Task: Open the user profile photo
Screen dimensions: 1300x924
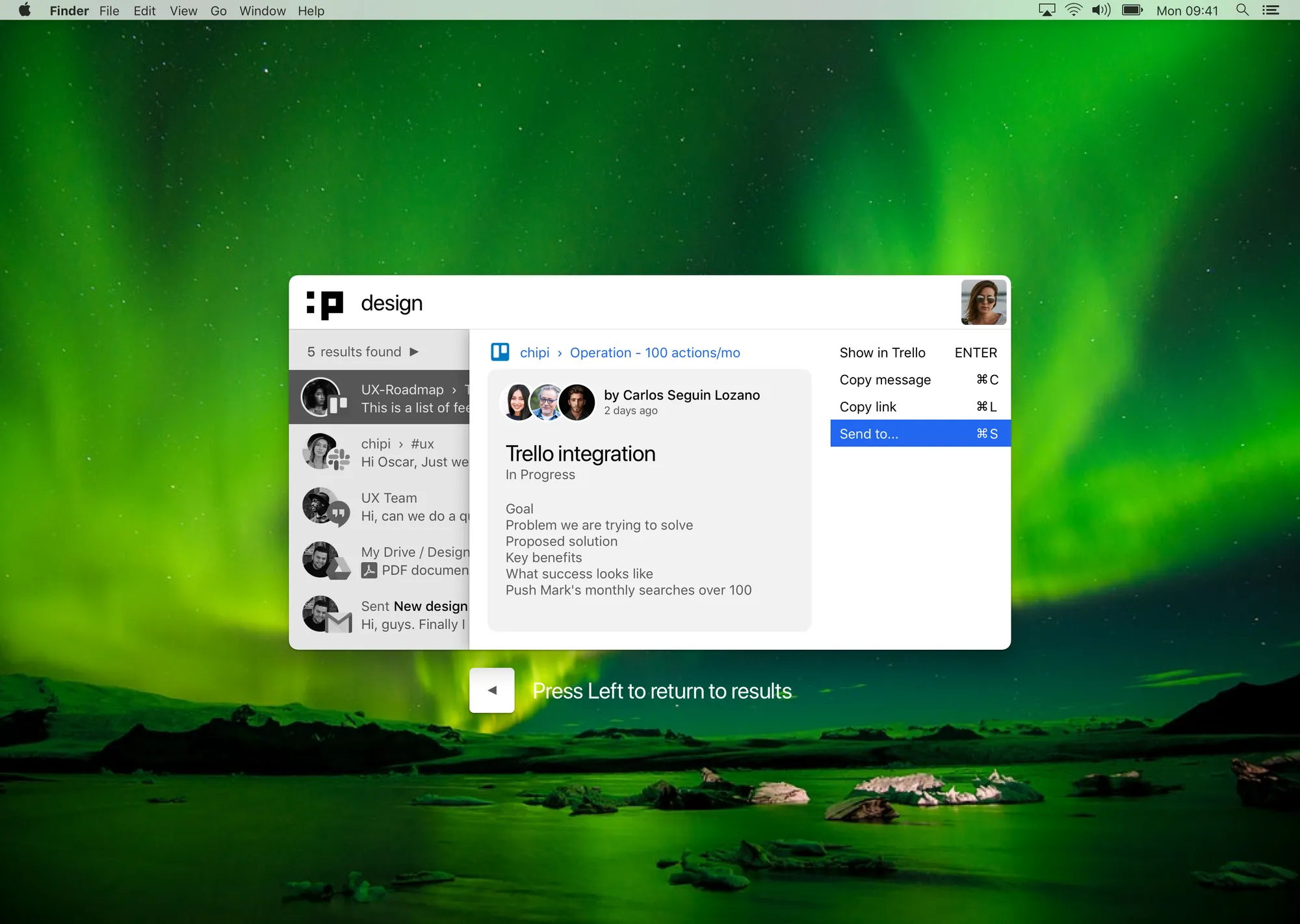Action: [983, 302]
